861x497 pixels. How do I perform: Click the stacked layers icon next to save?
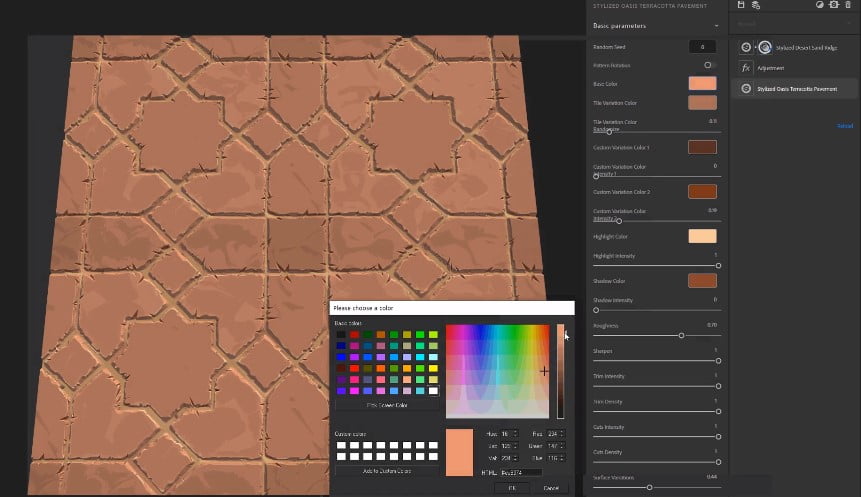click(x=755, y=5)
